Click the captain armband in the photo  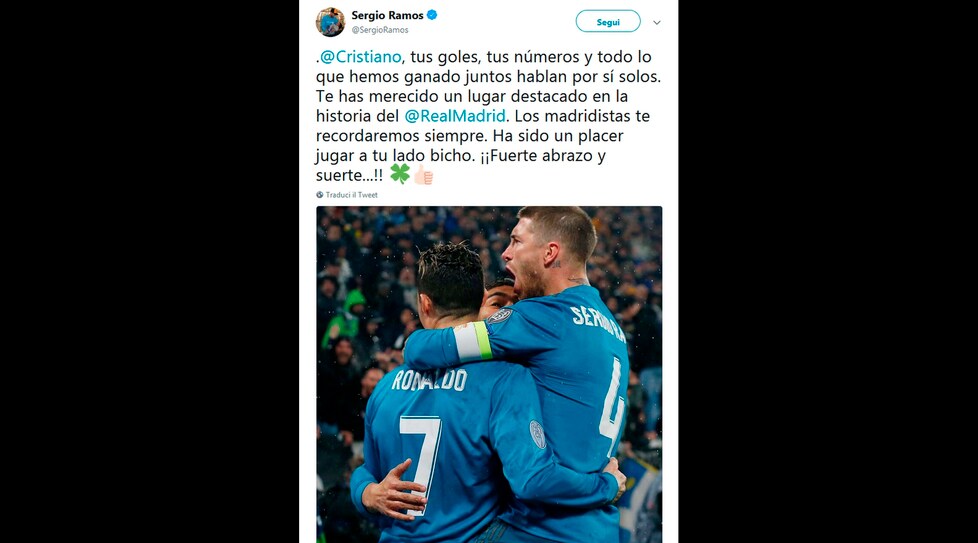point(473,341)
